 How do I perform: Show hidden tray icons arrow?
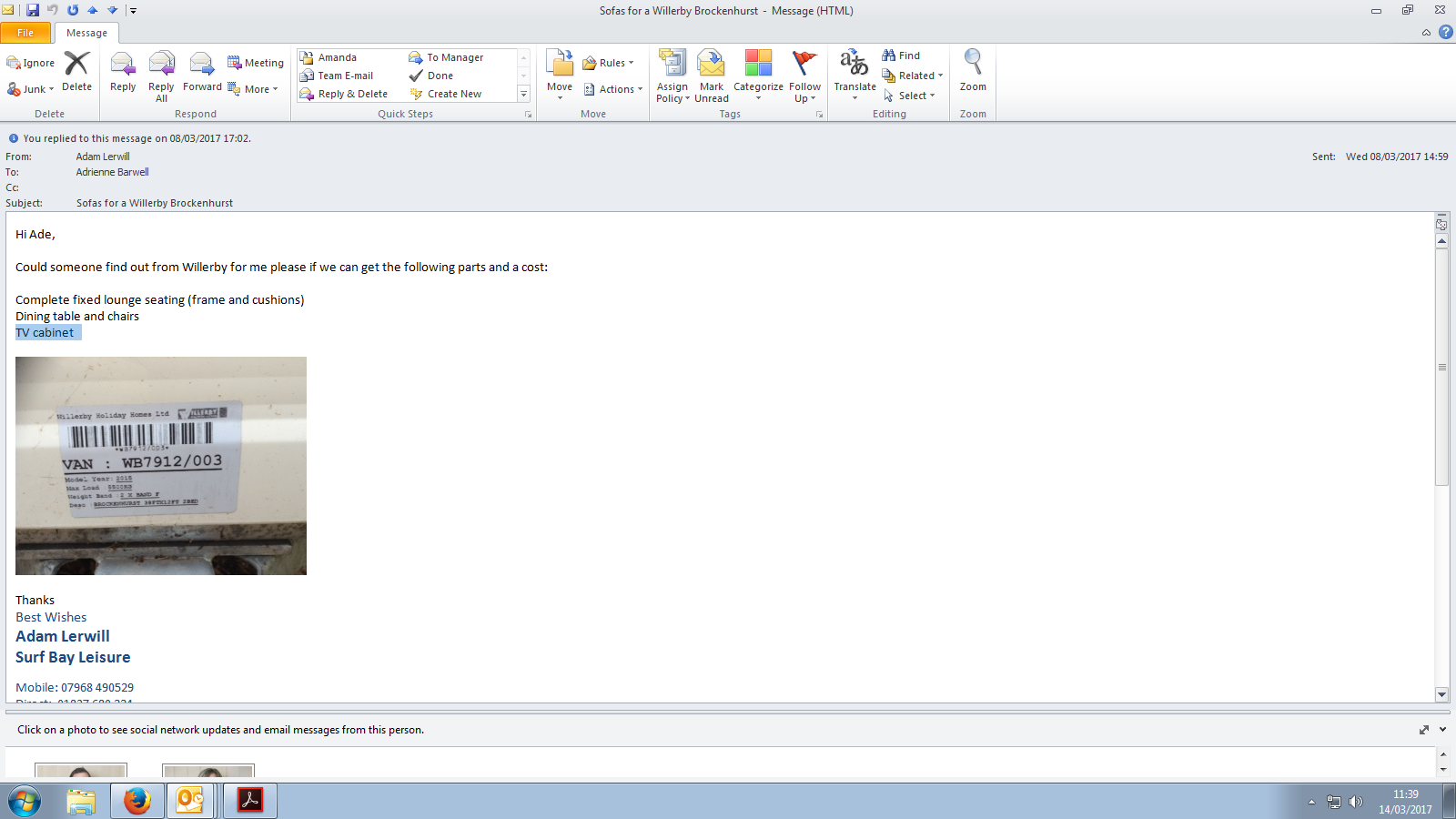1311,802
